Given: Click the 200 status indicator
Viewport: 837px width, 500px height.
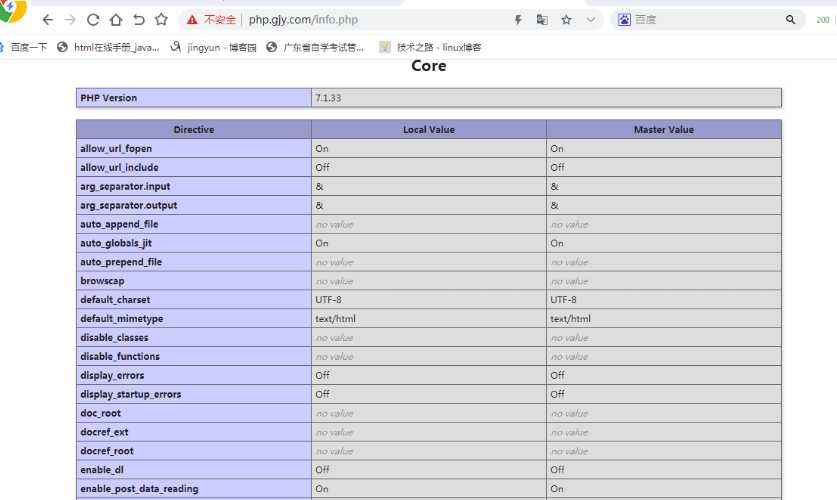Looking at the screenshot, I should click(823, 20).
